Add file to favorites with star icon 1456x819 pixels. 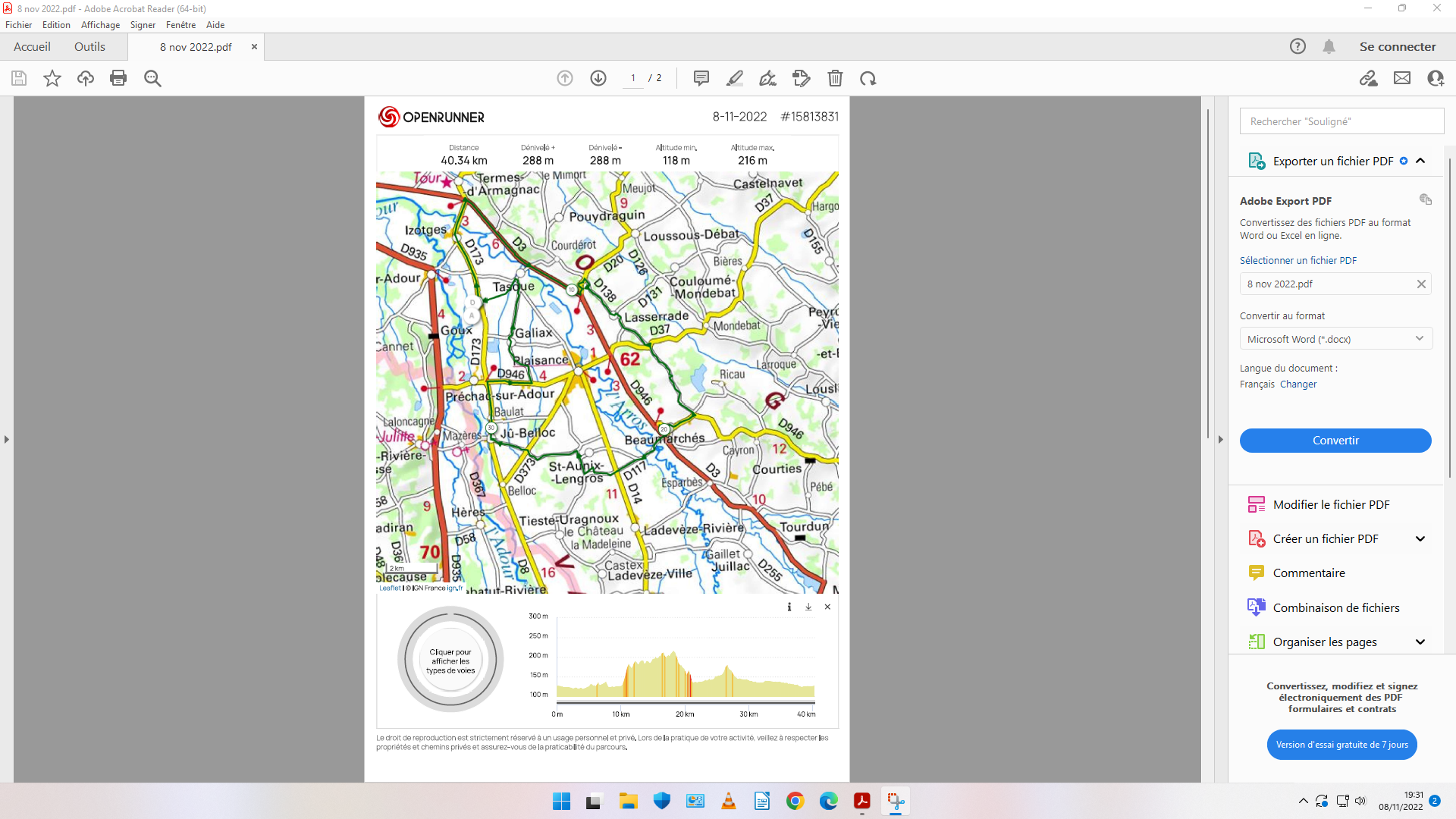click(x=52, y=78)
